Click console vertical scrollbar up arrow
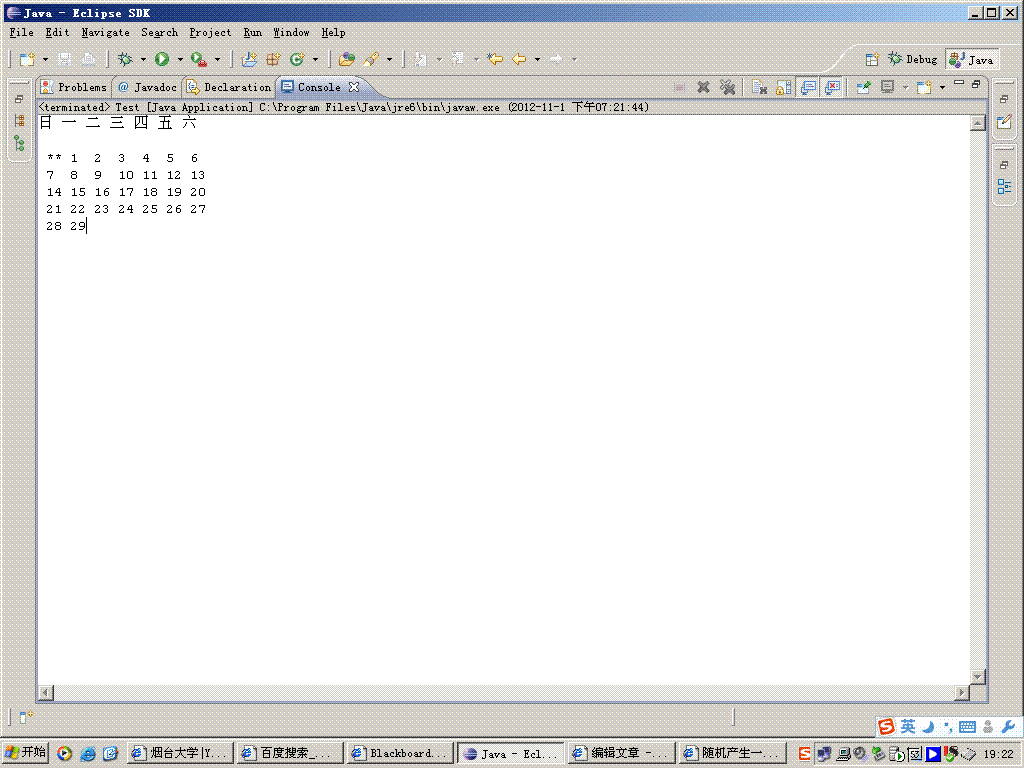 978,123
